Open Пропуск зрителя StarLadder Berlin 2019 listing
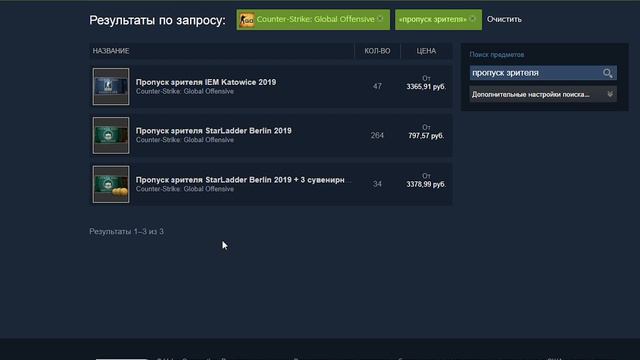The height and width of the screenshot is (360, 640). (x=213, y=131)
